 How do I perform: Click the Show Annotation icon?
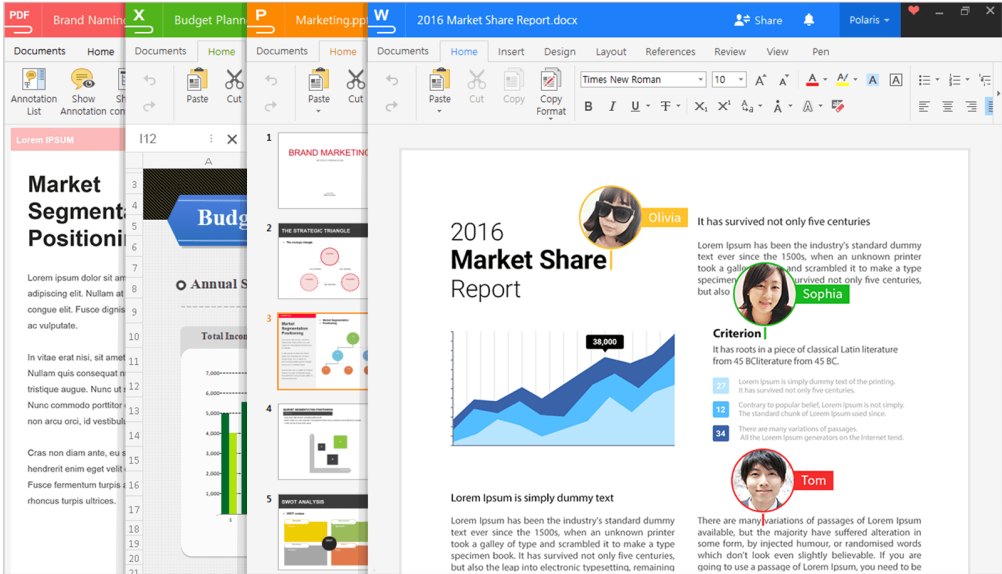click(83, 81)
